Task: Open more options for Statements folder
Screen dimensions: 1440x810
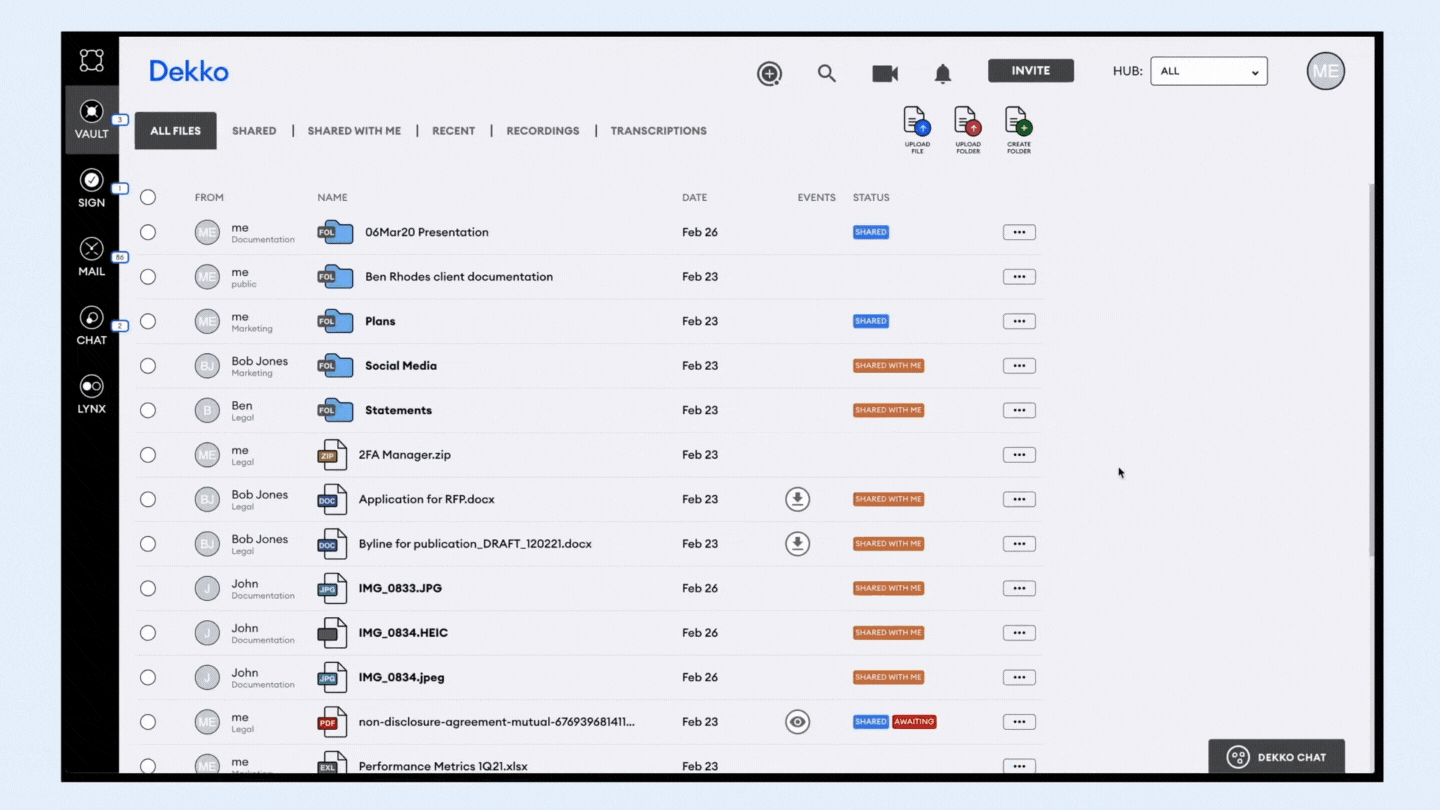Action: (1019, 410)
